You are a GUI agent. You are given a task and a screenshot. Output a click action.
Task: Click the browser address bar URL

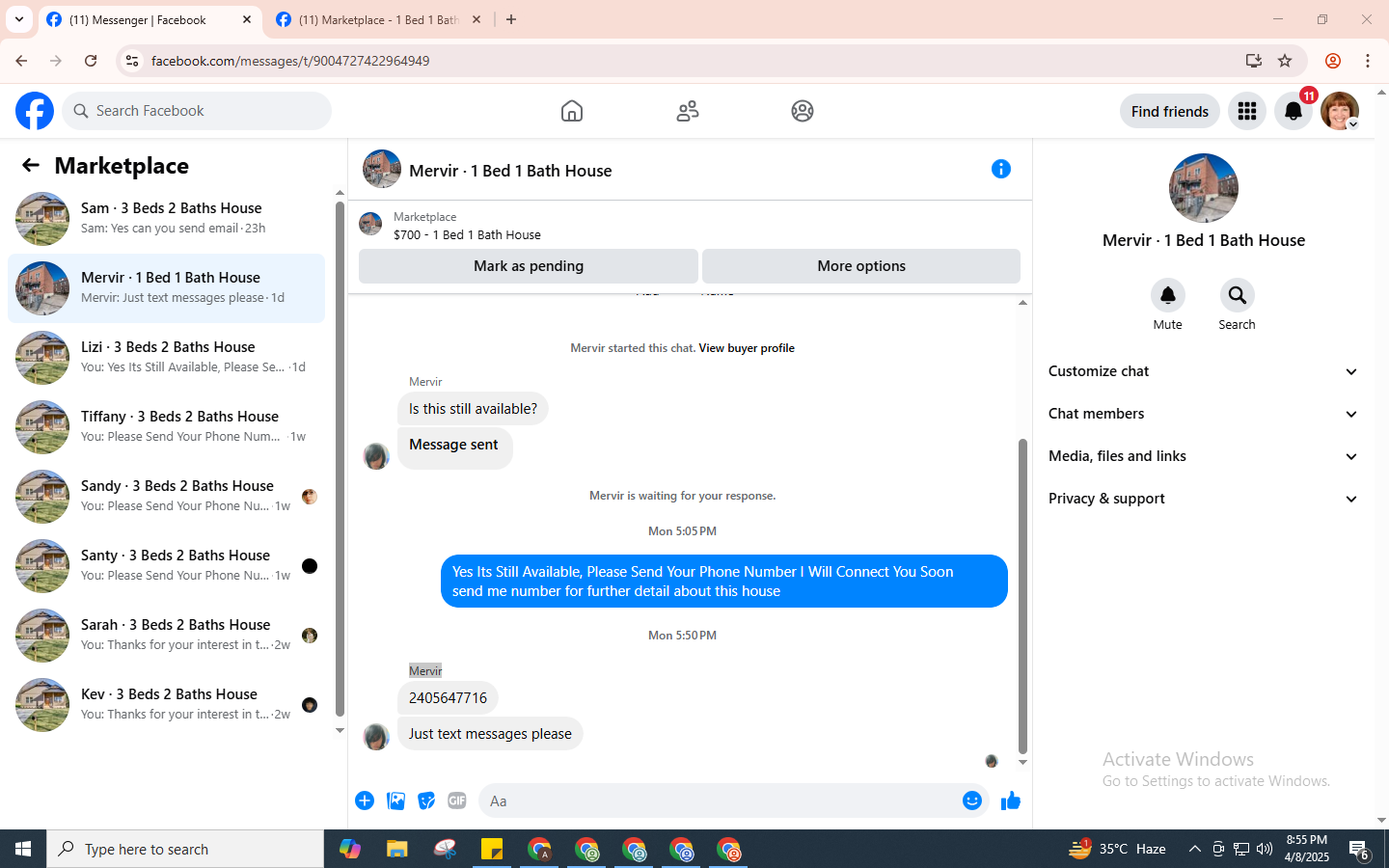tap(290, 61)
